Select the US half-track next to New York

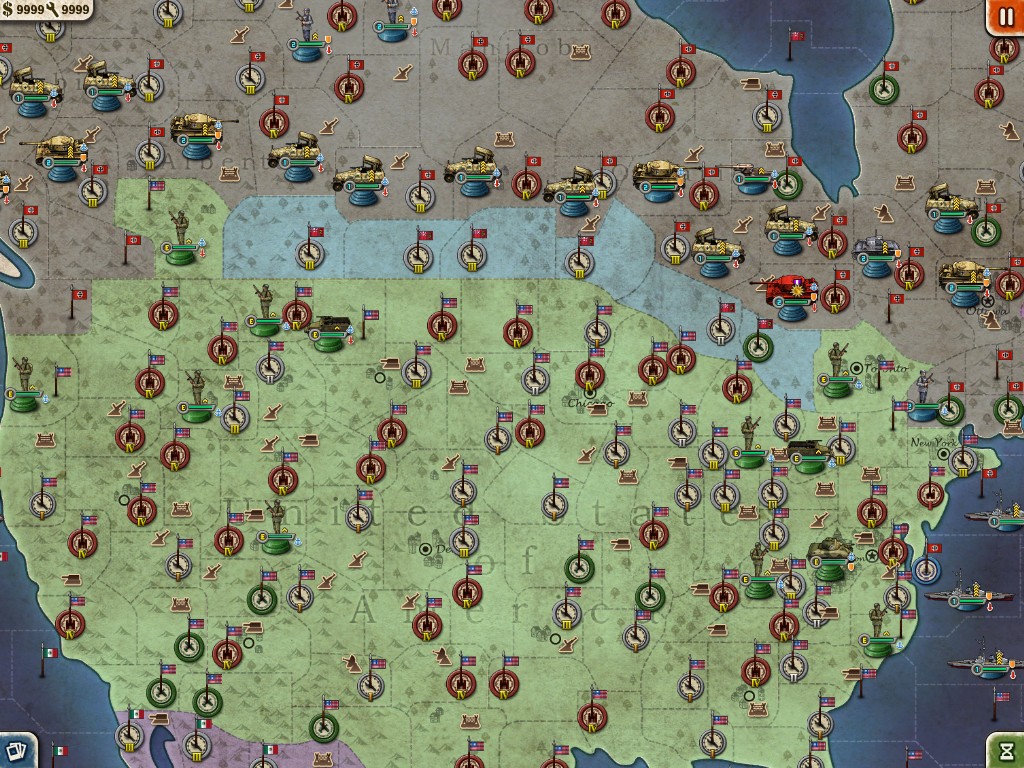(x=810, y=455)
